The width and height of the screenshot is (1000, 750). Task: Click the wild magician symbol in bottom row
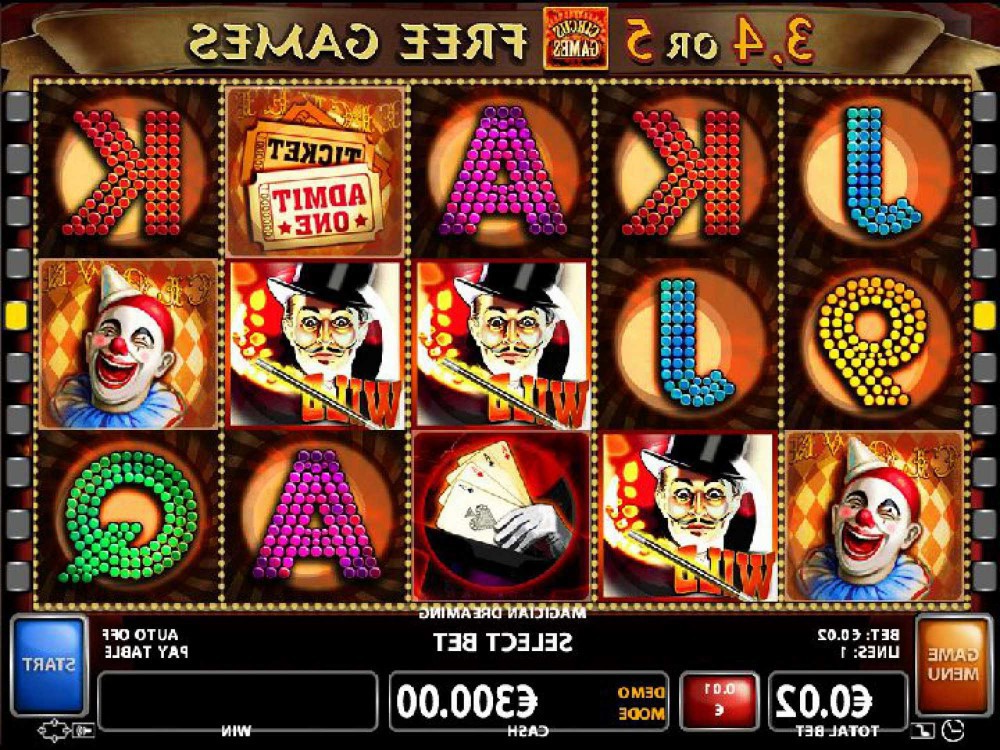[689, 517]
